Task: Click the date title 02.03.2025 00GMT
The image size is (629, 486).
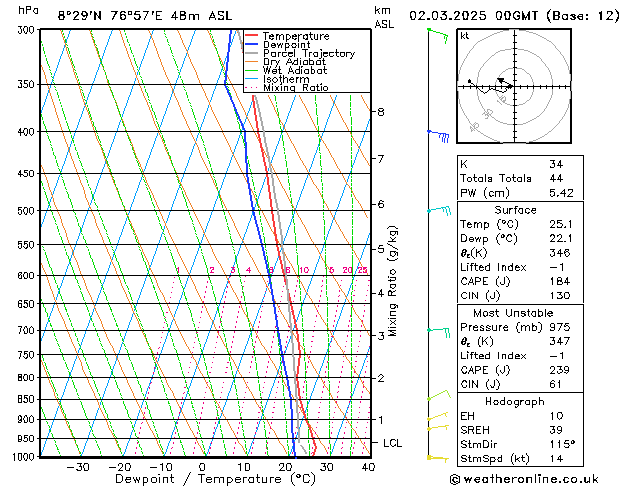Action: pyautogui.click(x=514, y=16)
